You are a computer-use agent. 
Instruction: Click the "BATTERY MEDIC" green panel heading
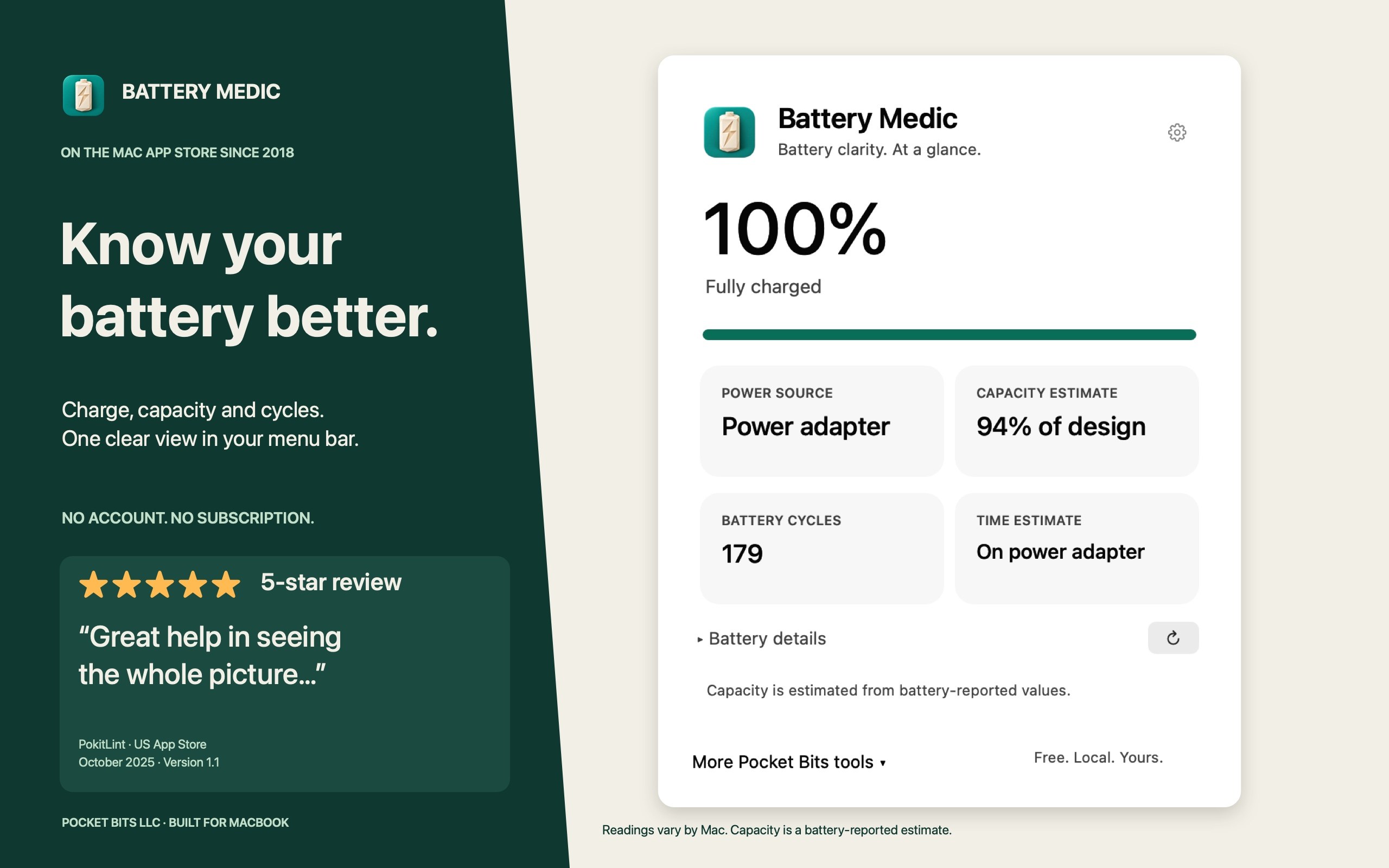pos(201,92)
